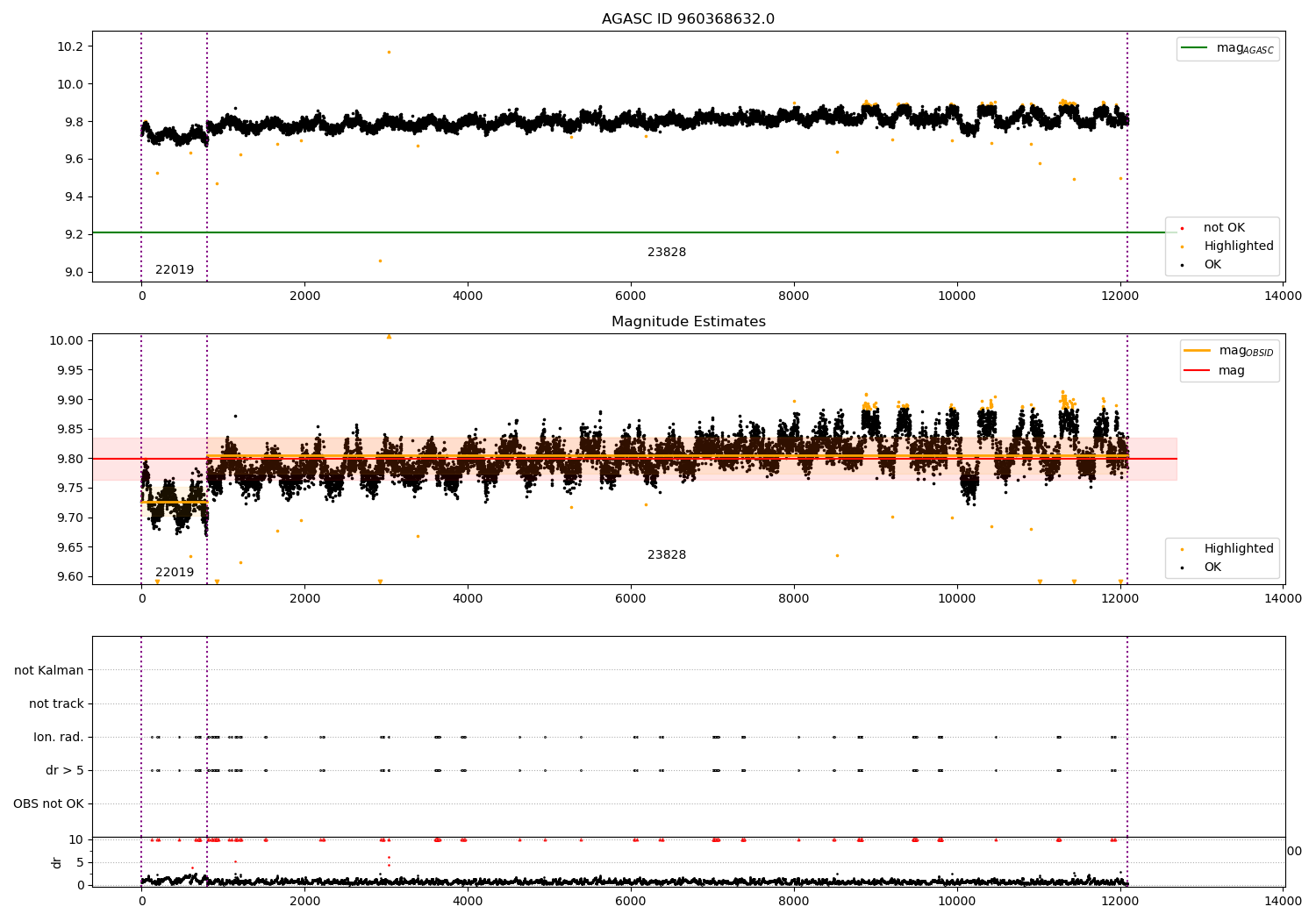Click the "9.75" y-axis tick label
Viewport: 1316px width, 921px height.
pyautogui.click(x=72, y=489)
